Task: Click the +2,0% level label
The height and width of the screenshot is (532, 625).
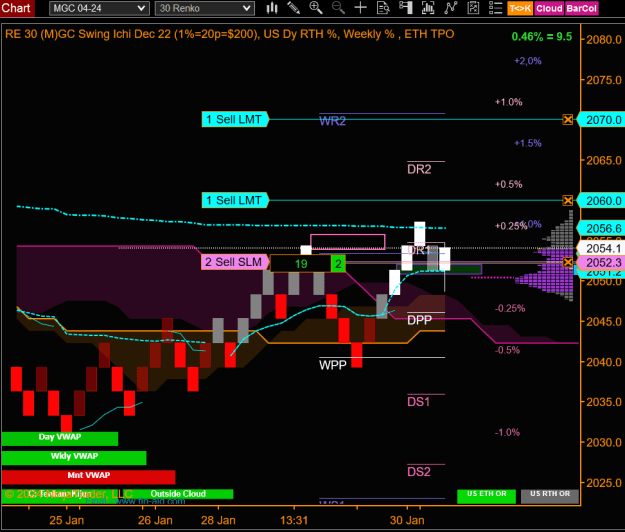Action: click(528, 61)
